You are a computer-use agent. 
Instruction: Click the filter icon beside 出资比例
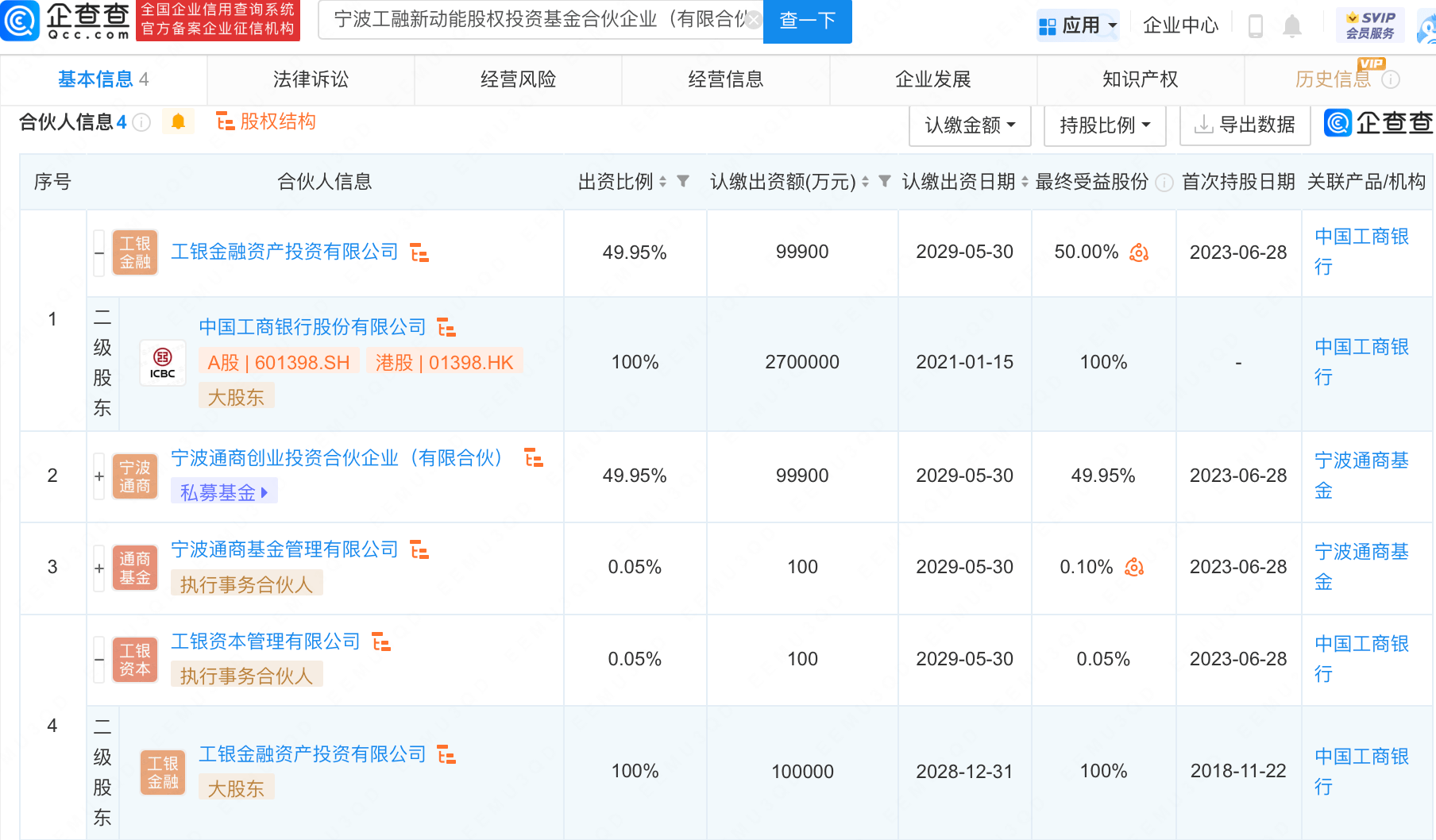[683, 182]
